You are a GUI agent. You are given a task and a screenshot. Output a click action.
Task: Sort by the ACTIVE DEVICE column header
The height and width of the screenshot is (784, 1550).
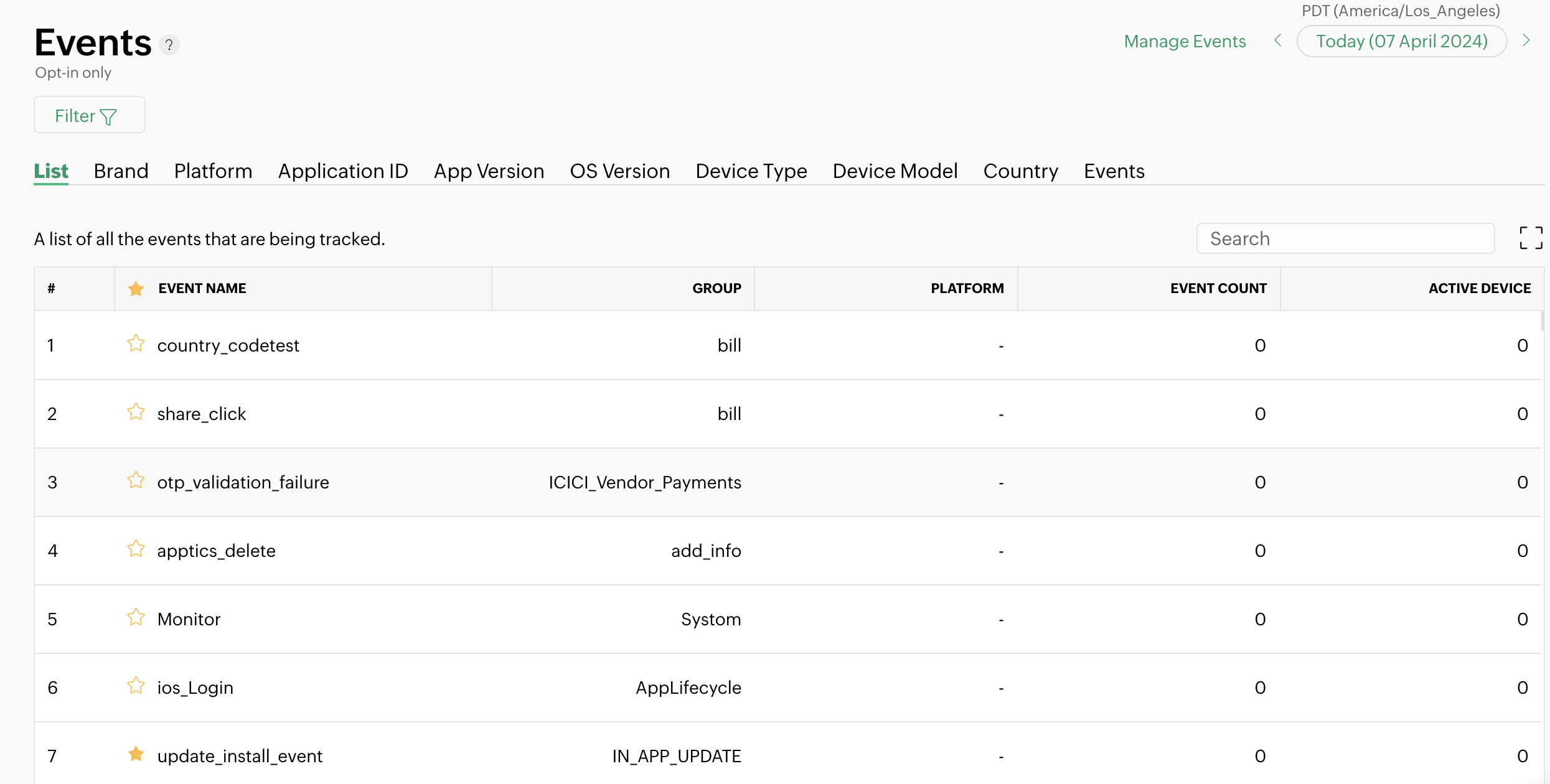[1479, 289]
